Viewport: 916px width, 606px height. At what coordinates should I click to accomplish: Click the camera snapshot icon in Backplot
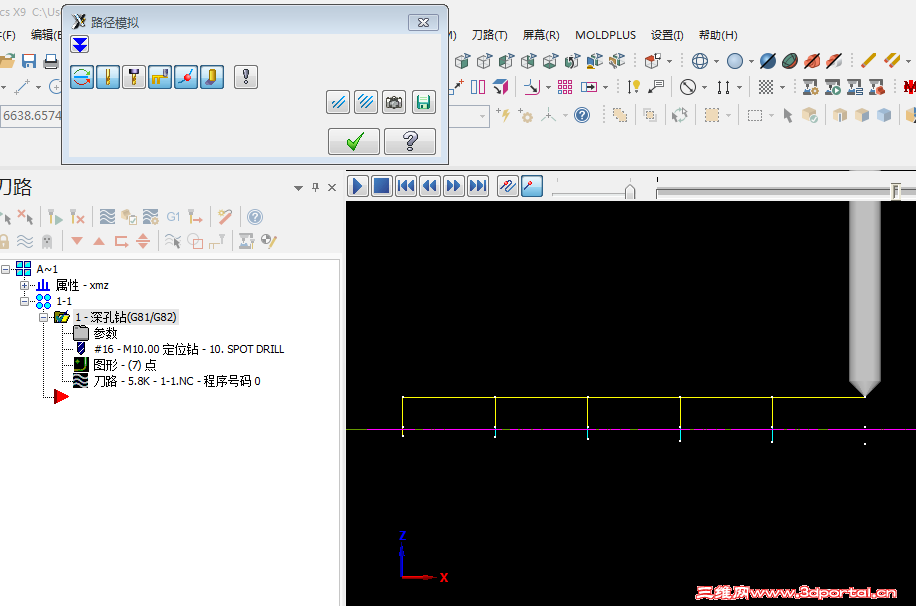click(x=394, y=102)
